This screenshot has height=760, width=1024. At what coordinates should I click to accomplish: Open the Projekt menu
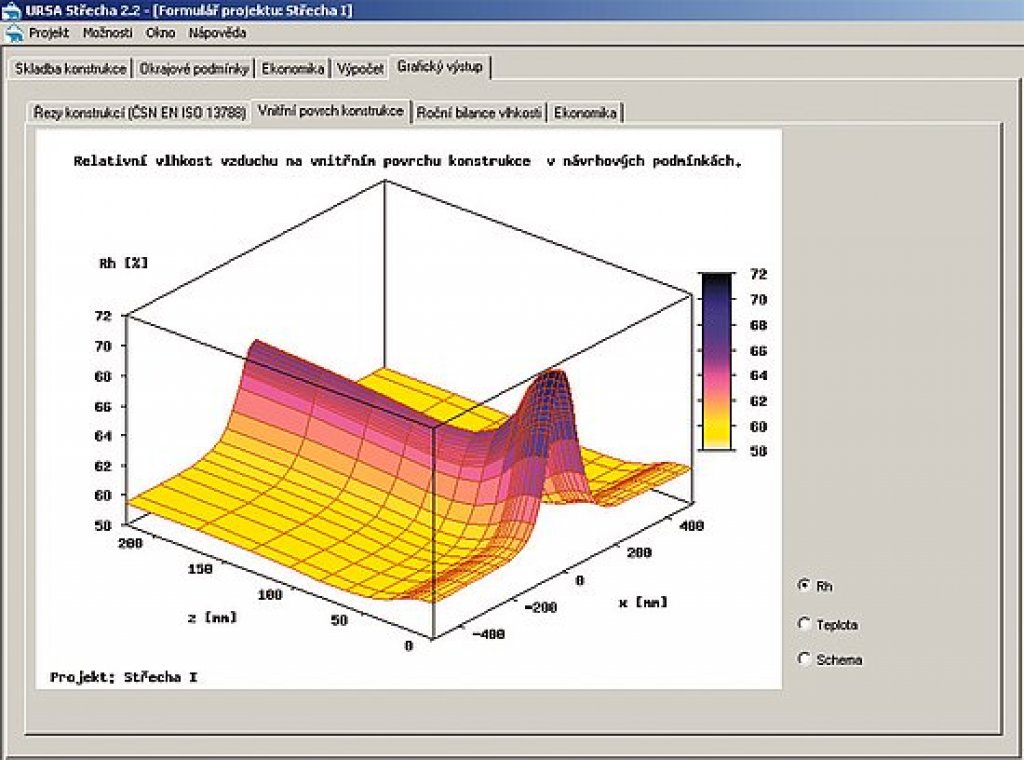49,33
